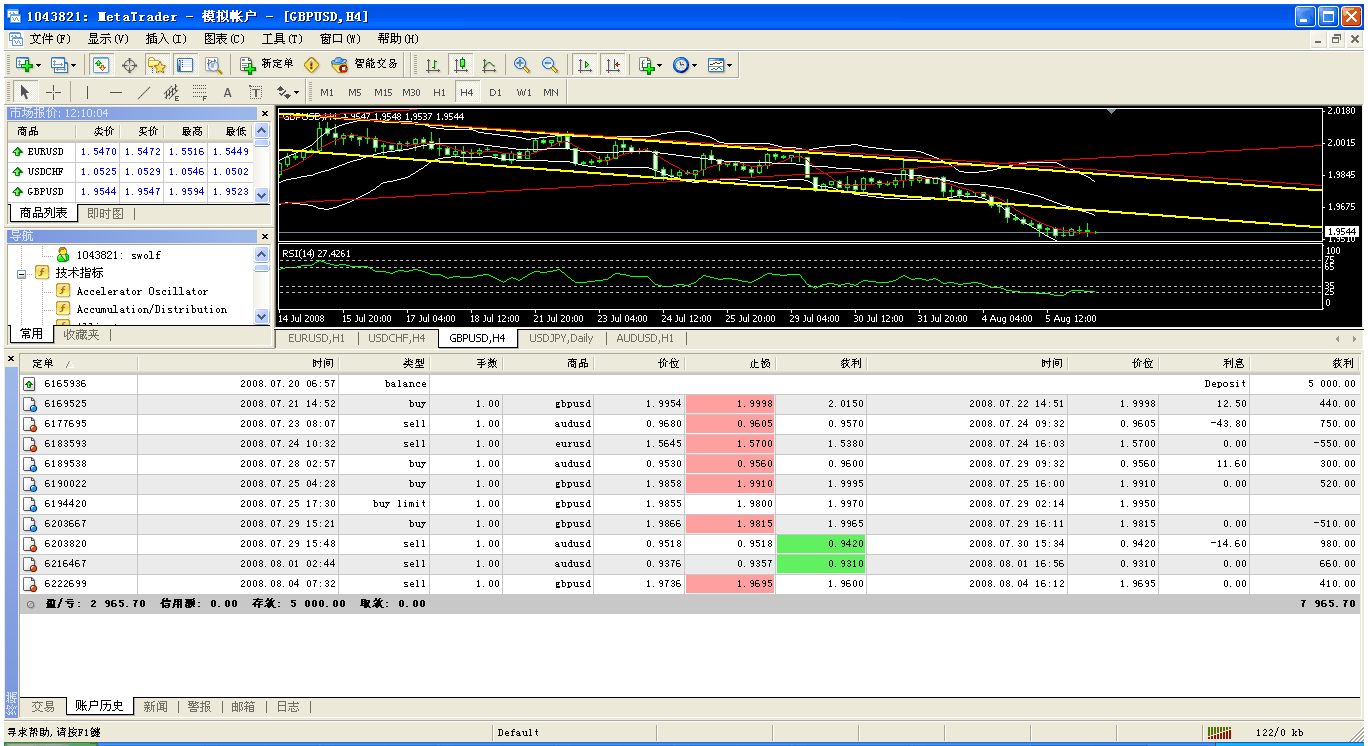Zoom out of the chart
Image resolution: width=1368 pixels, height=746 pixels.
[549, 65]
